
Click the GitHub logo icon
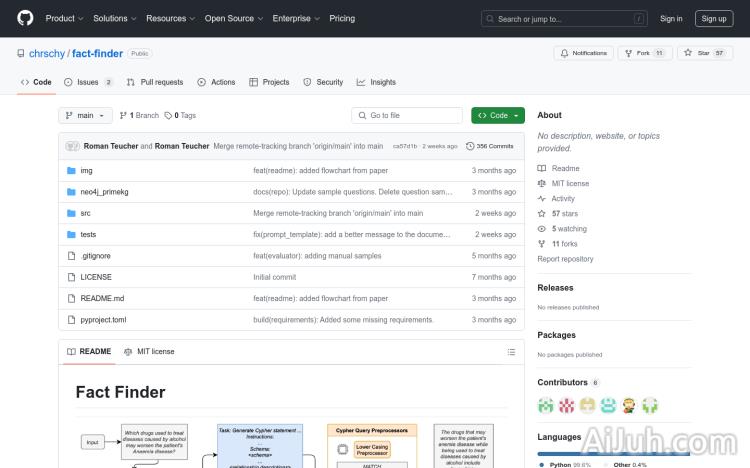click(25, 18)
